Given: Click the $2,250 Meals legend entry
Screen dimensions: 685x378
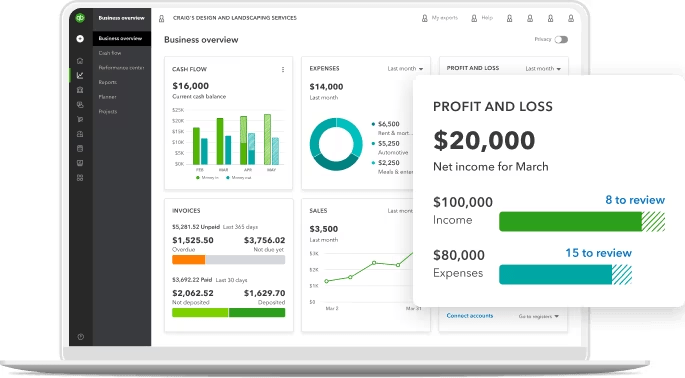Looking at the screenshot, I should click(389, 163).
